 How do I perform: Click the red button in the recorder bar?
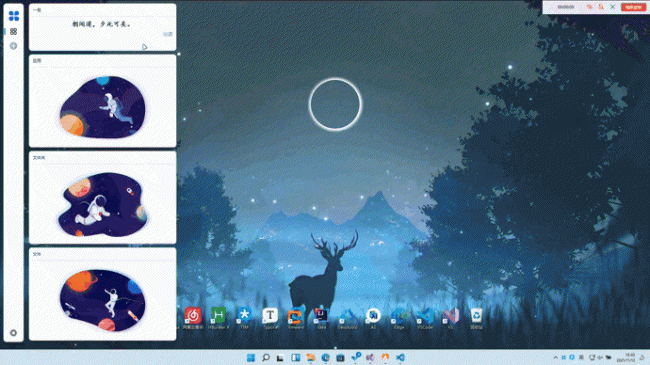(633, 7)
